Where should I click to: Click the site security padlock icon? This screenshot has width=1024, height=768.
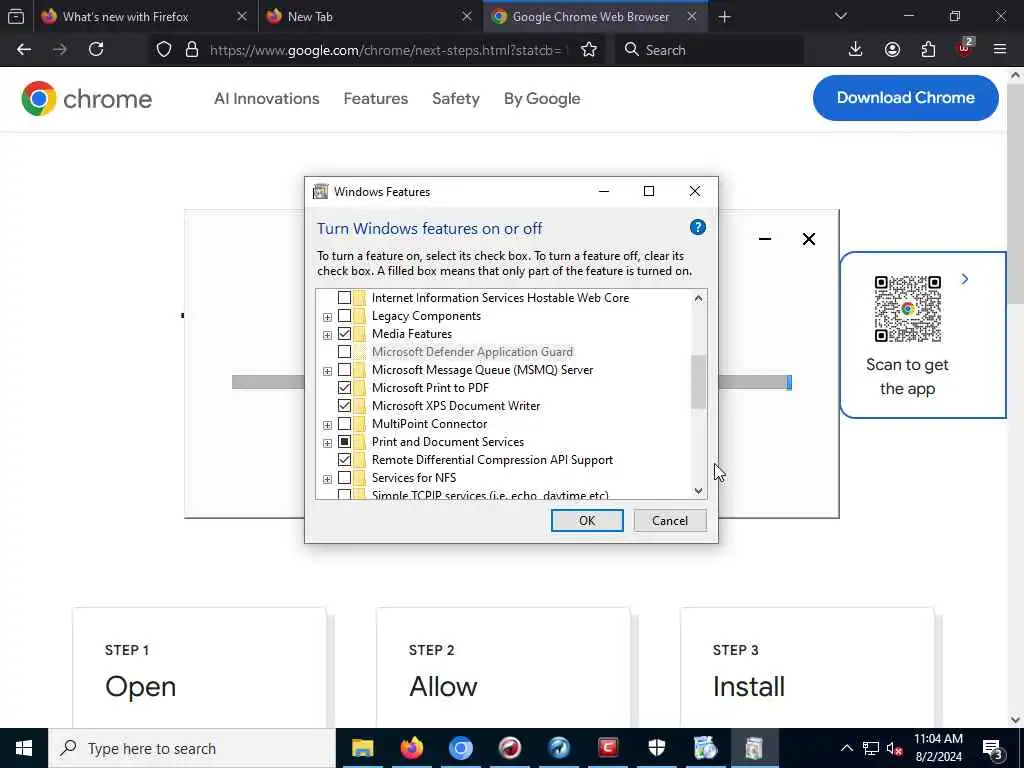191,50
